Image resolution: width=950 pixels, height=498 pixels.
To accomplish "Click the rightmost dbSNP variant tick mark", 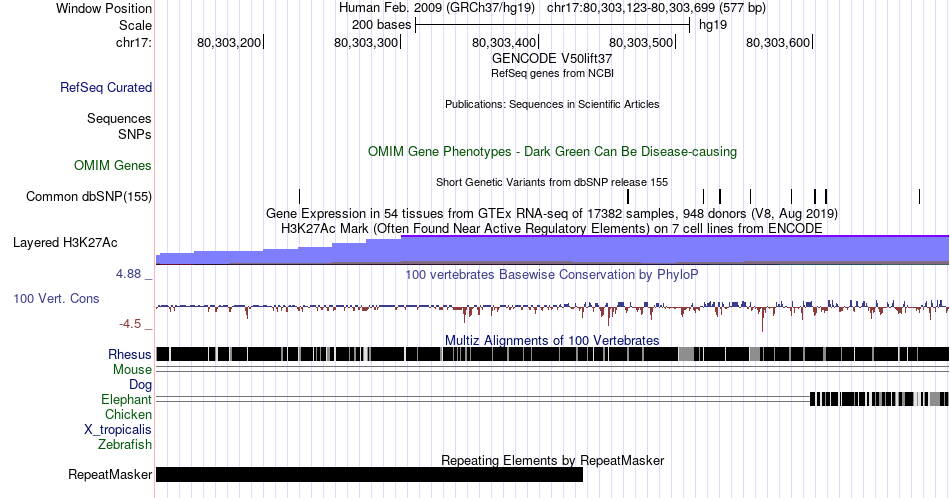I will pyautogui.click(x=919, y=196).
